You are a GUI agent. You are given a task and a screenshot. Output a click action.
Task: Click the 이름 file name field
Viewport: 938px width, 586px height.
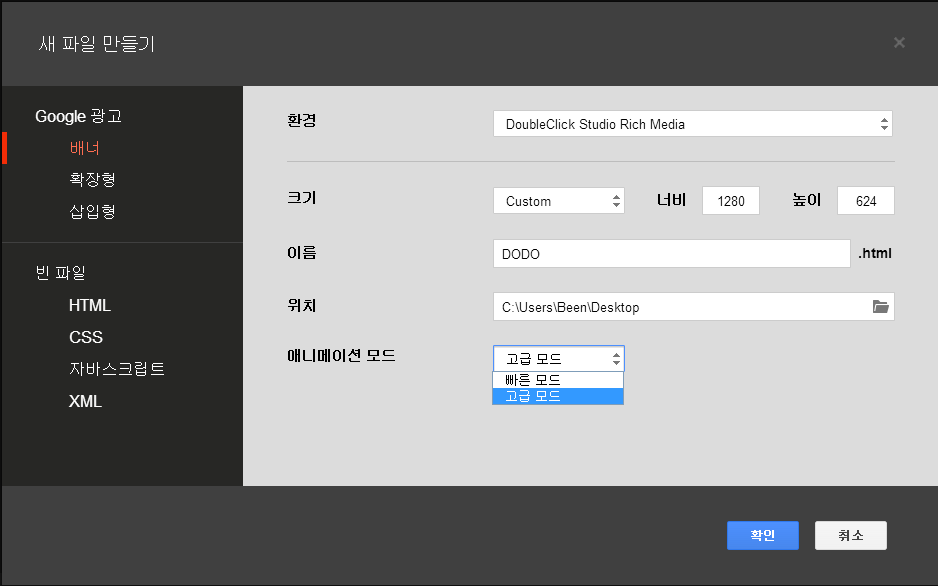[671, 254]
